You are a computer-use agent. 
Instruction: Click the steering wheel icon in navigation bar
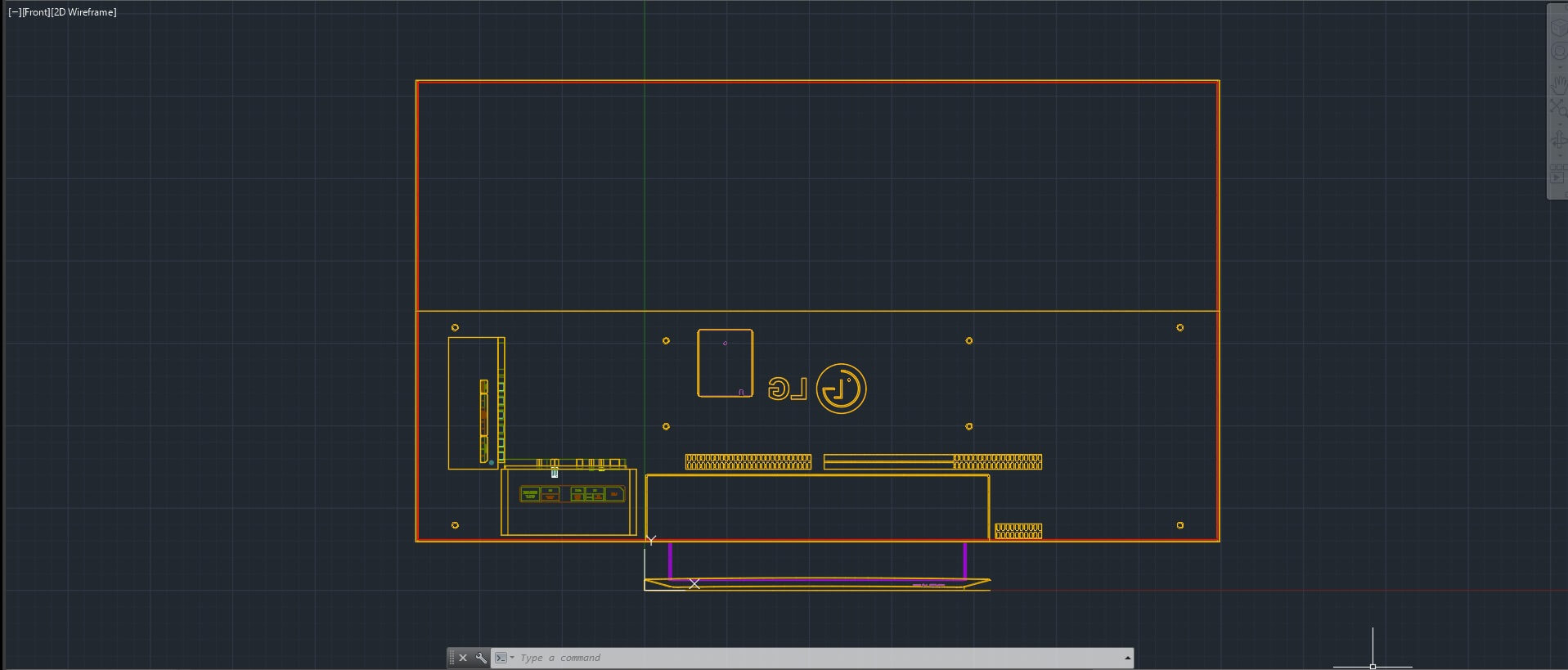pyautogui.click(x=1557, y=52)
